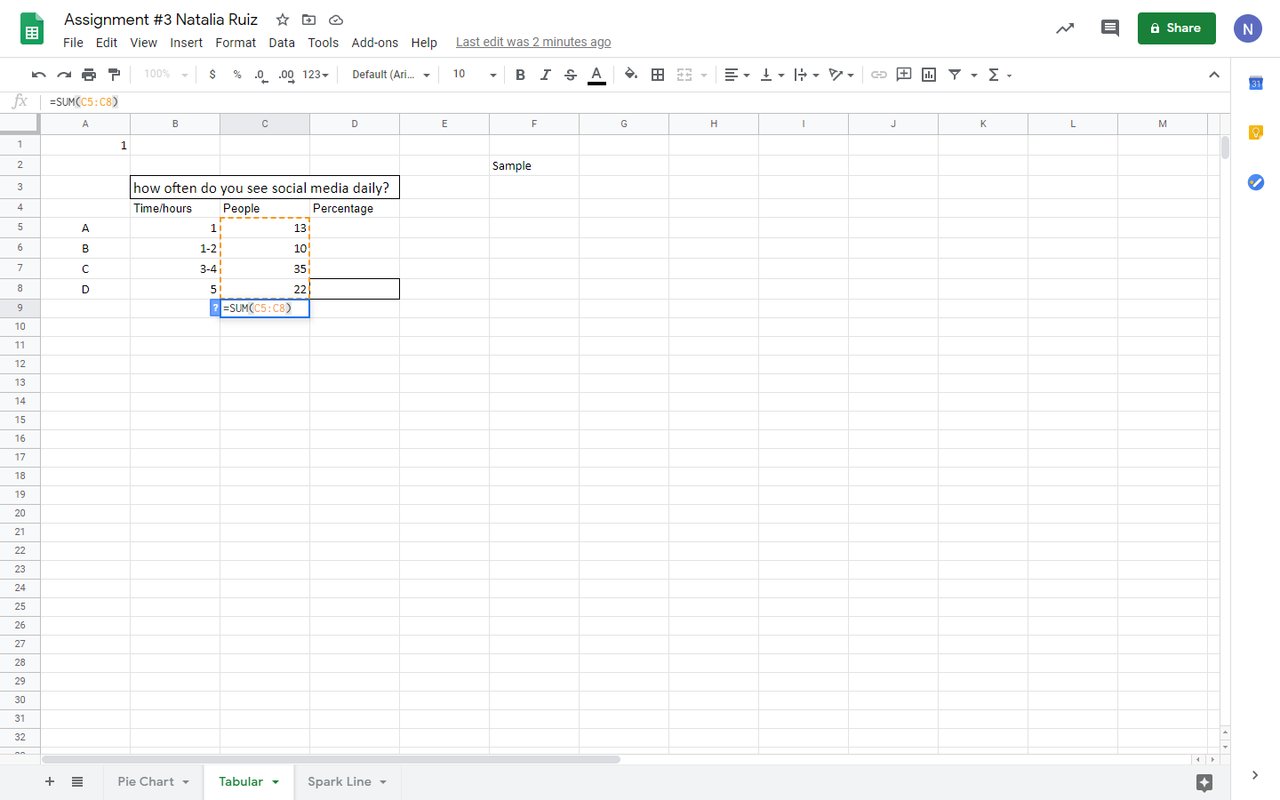Open the Sheets home icon

[32, 29]
